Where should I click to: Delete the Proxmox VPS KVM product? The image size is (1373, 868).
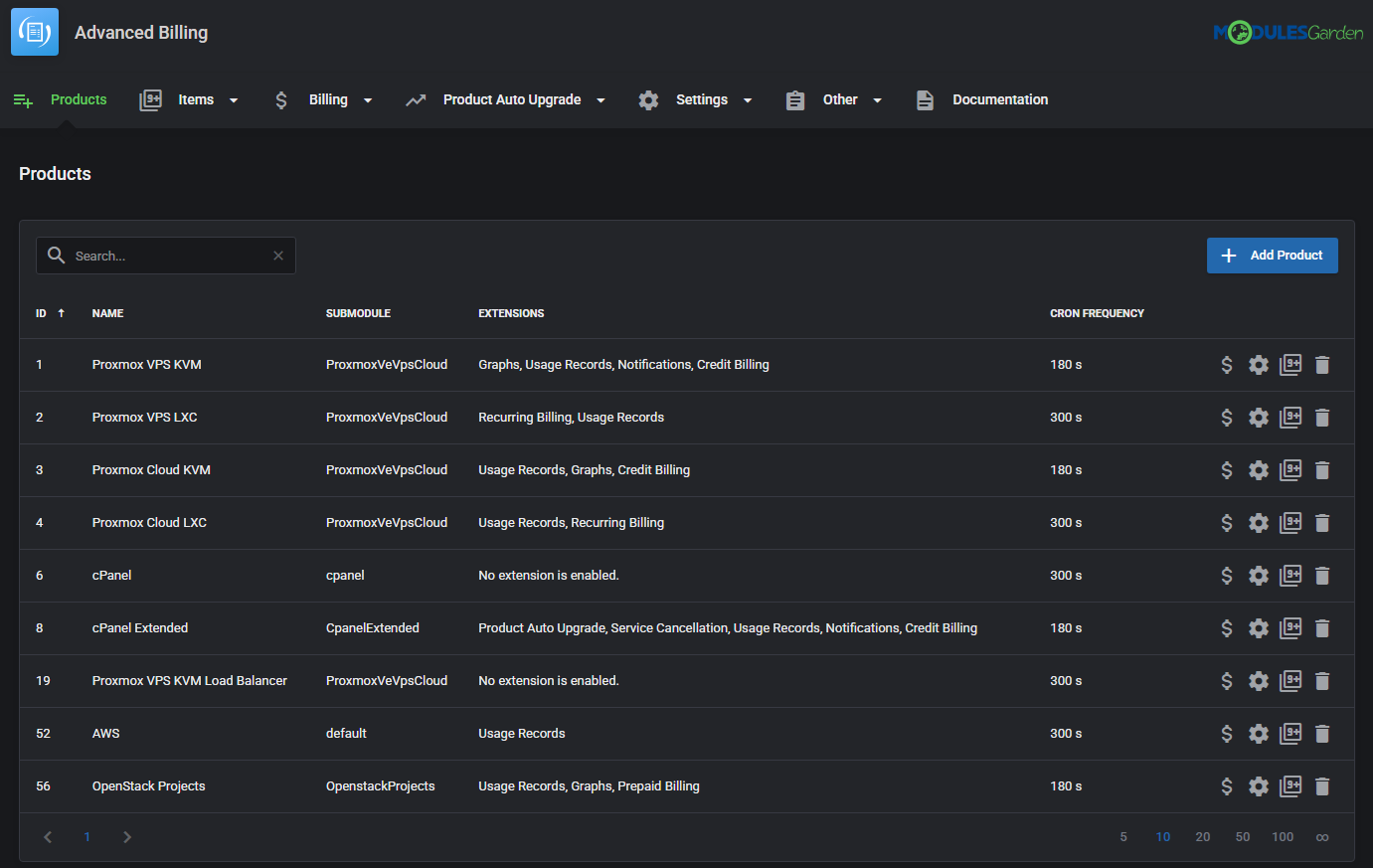(1322, 365)
